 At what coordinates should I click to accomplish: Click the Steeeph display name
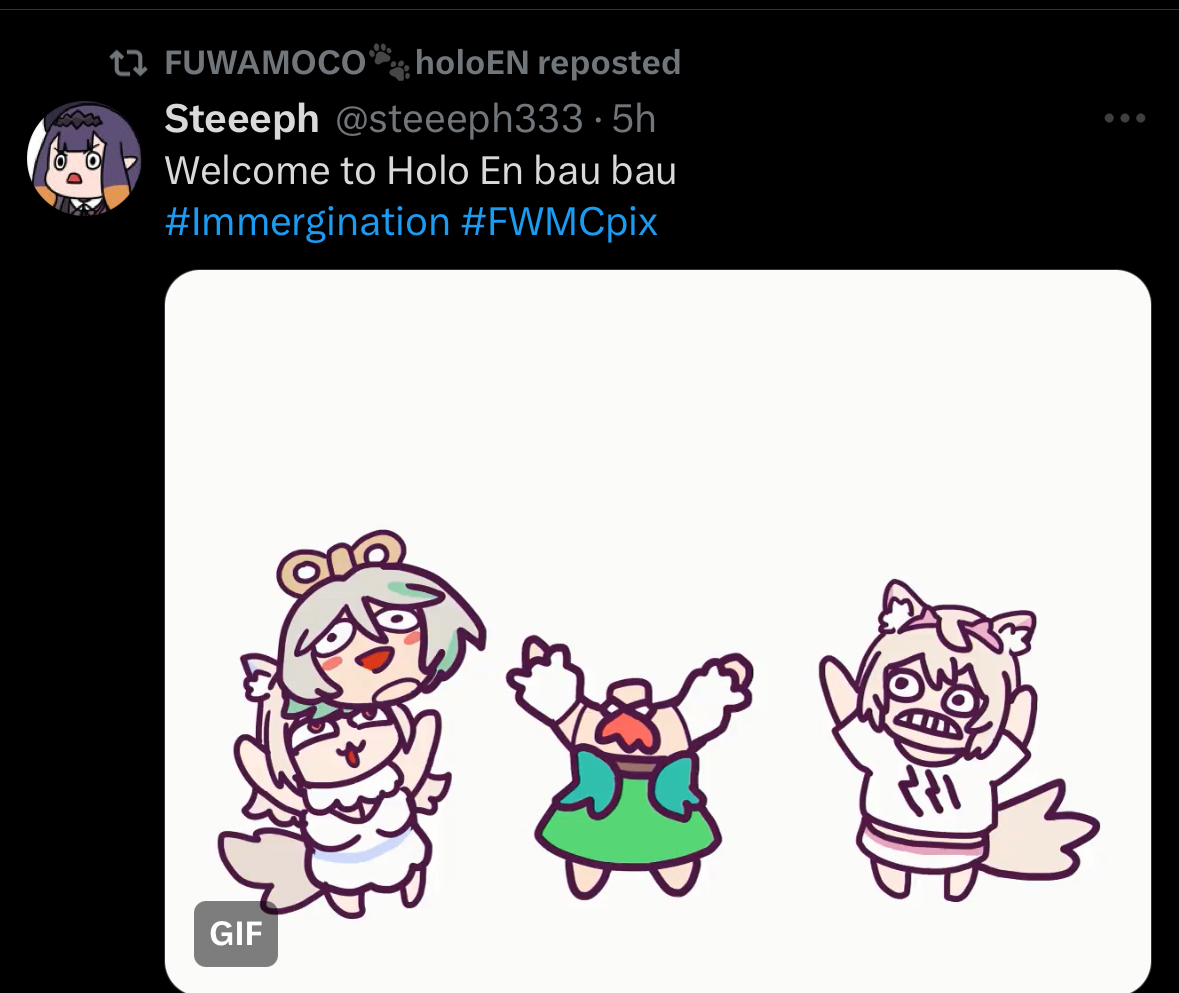[242, 119]
